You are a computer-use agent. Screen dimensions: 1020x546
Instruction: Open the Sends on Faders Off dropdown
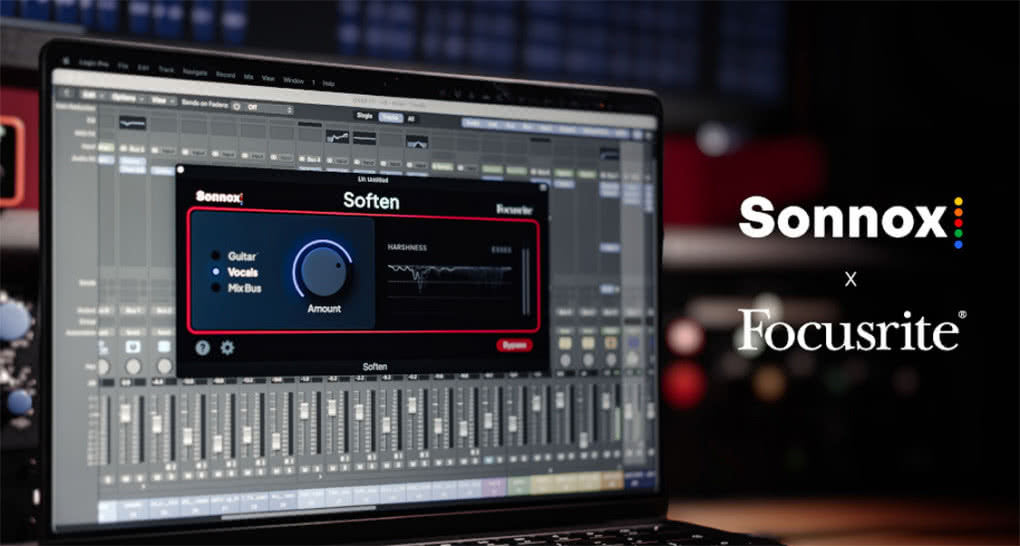click(x=263, y=108)
